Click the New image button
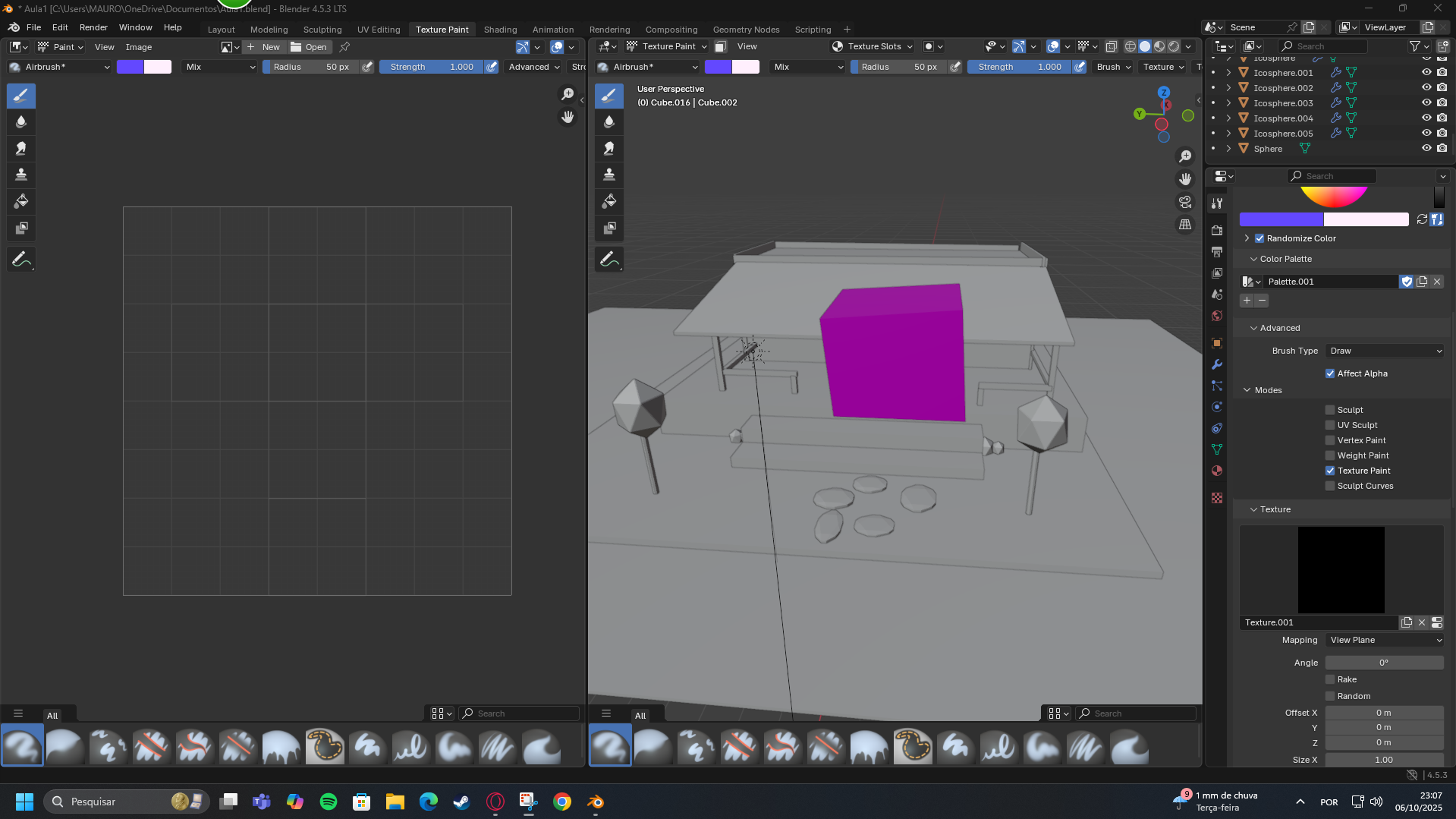1456x819 pixels. [x=263, y=47]
